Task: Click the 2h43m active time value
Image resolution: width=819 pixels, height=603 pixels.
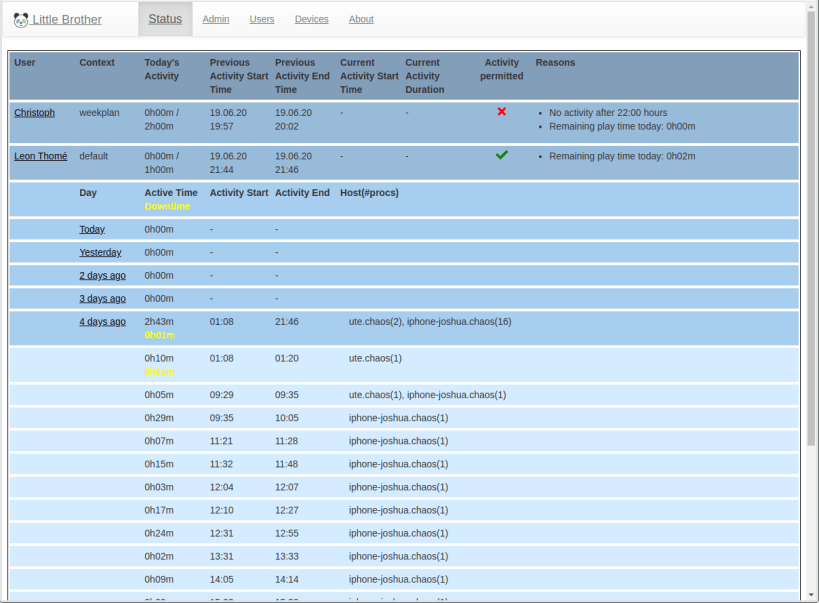Action: pos(159,321)
